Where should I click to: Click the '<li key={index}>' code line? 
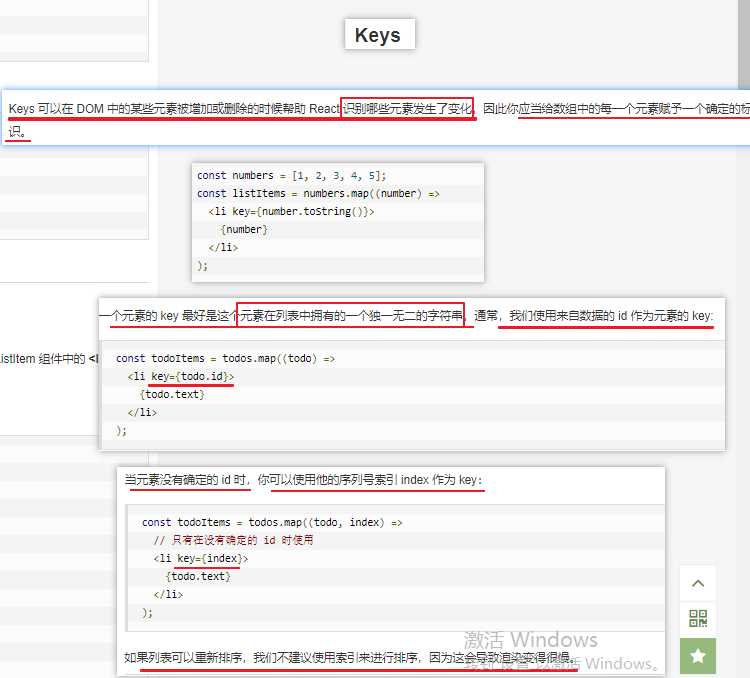[x=201, y=559]
